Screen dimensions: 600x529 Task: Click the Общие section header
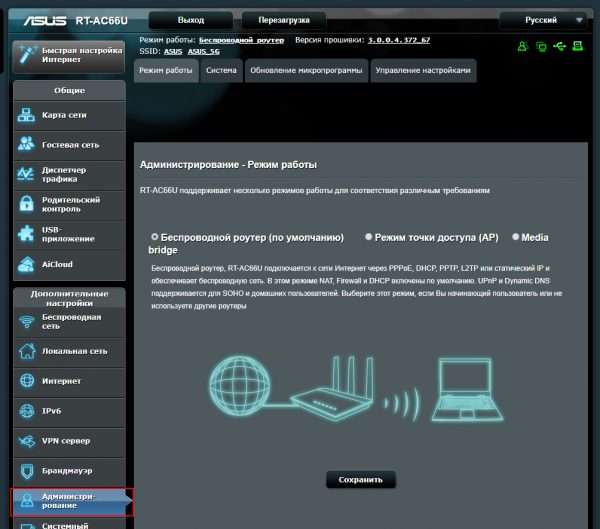point(69,90)
